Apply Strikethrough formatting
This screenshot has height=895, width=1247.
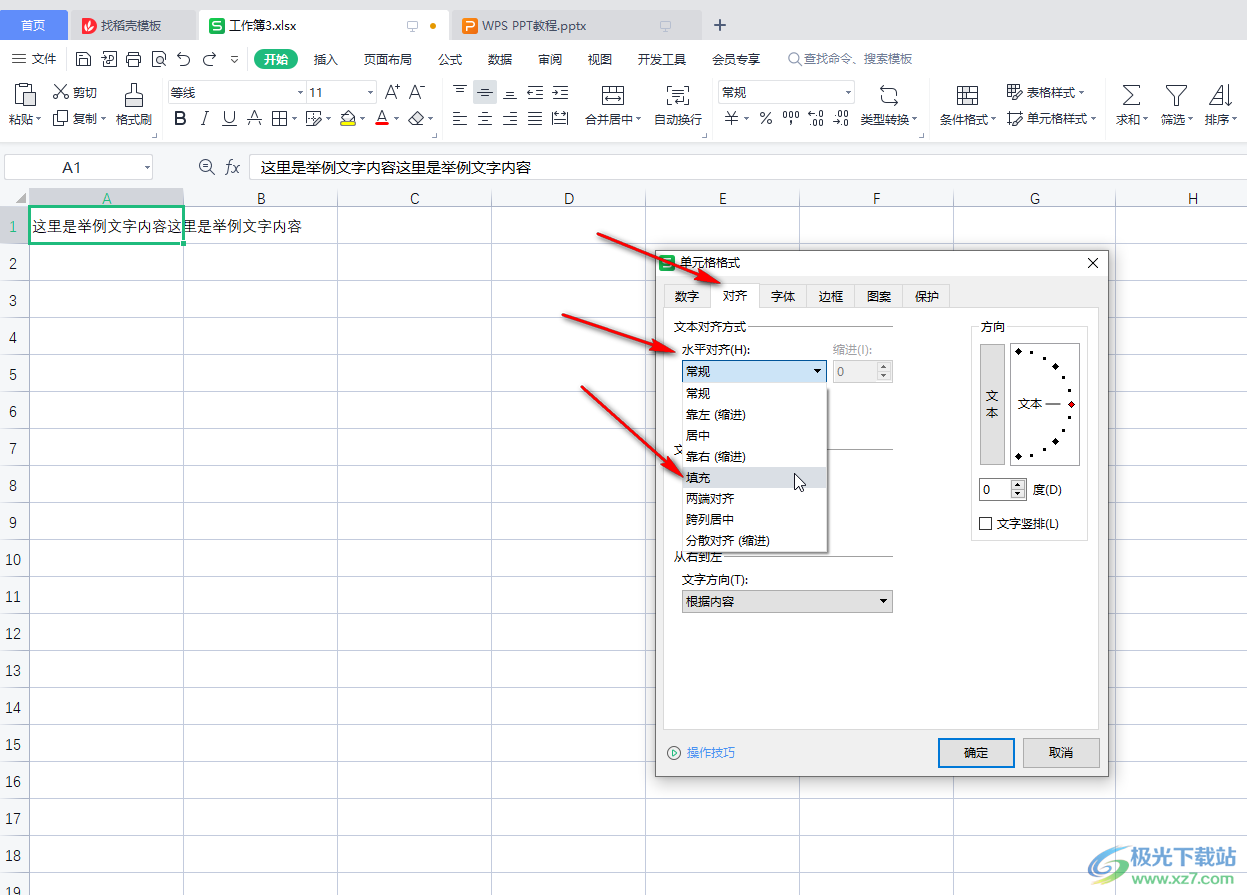point(254,119)
